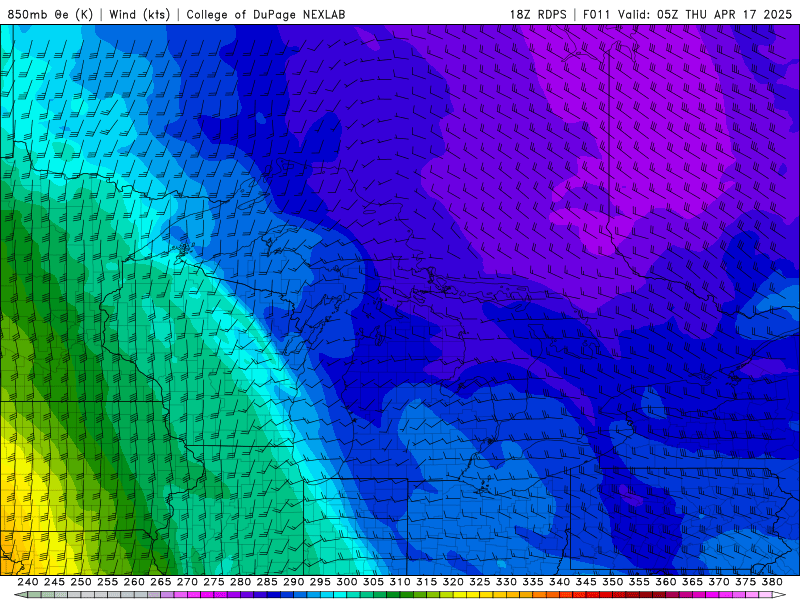Click the 330 value on the color scale
This screenshot has height=600, width=800.
click(506, 582)
